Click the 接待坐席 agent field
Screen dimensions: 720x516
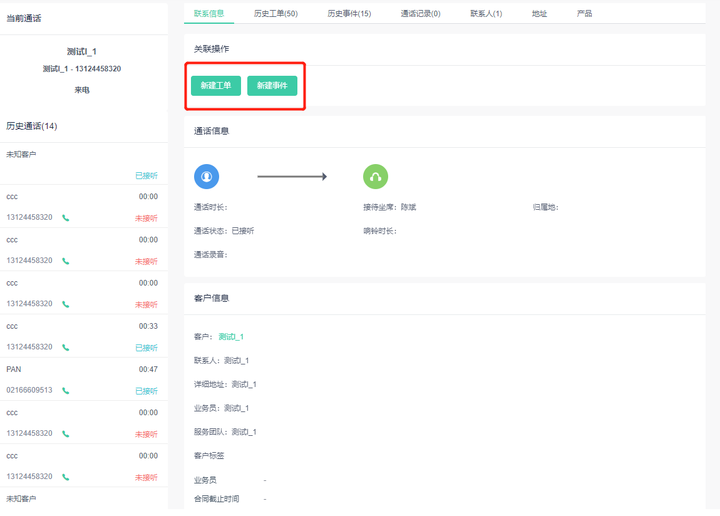tap(389, 207)
